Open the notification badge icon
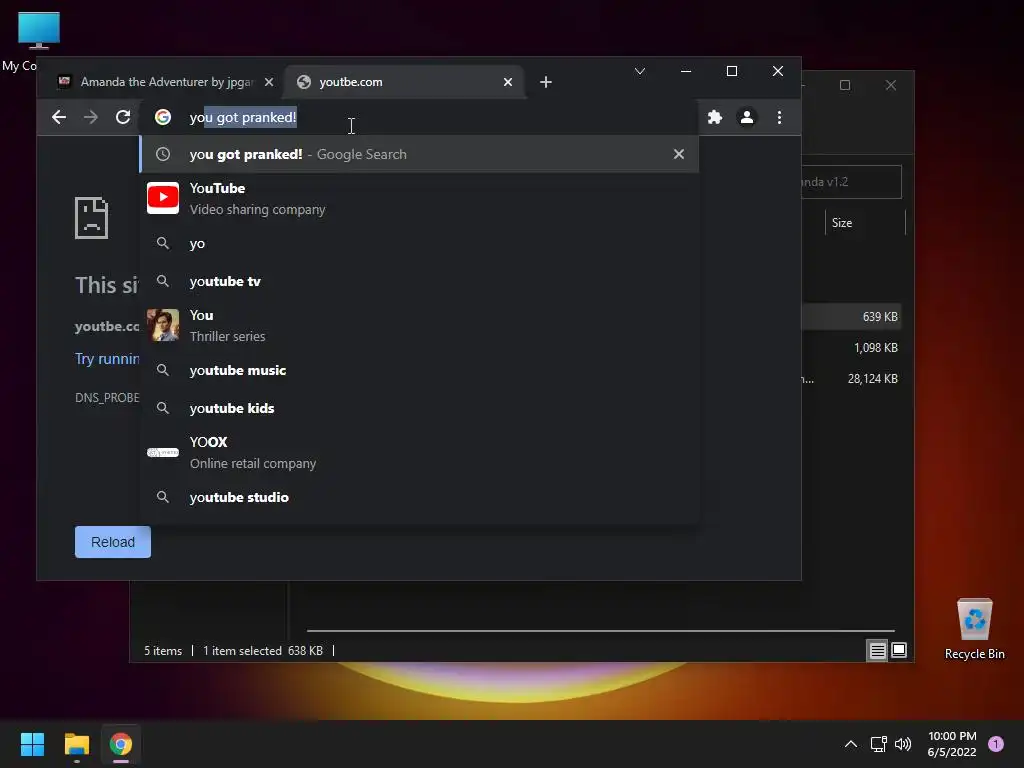The width and height of the screenshot is (1024, 768). pos(996,744)
